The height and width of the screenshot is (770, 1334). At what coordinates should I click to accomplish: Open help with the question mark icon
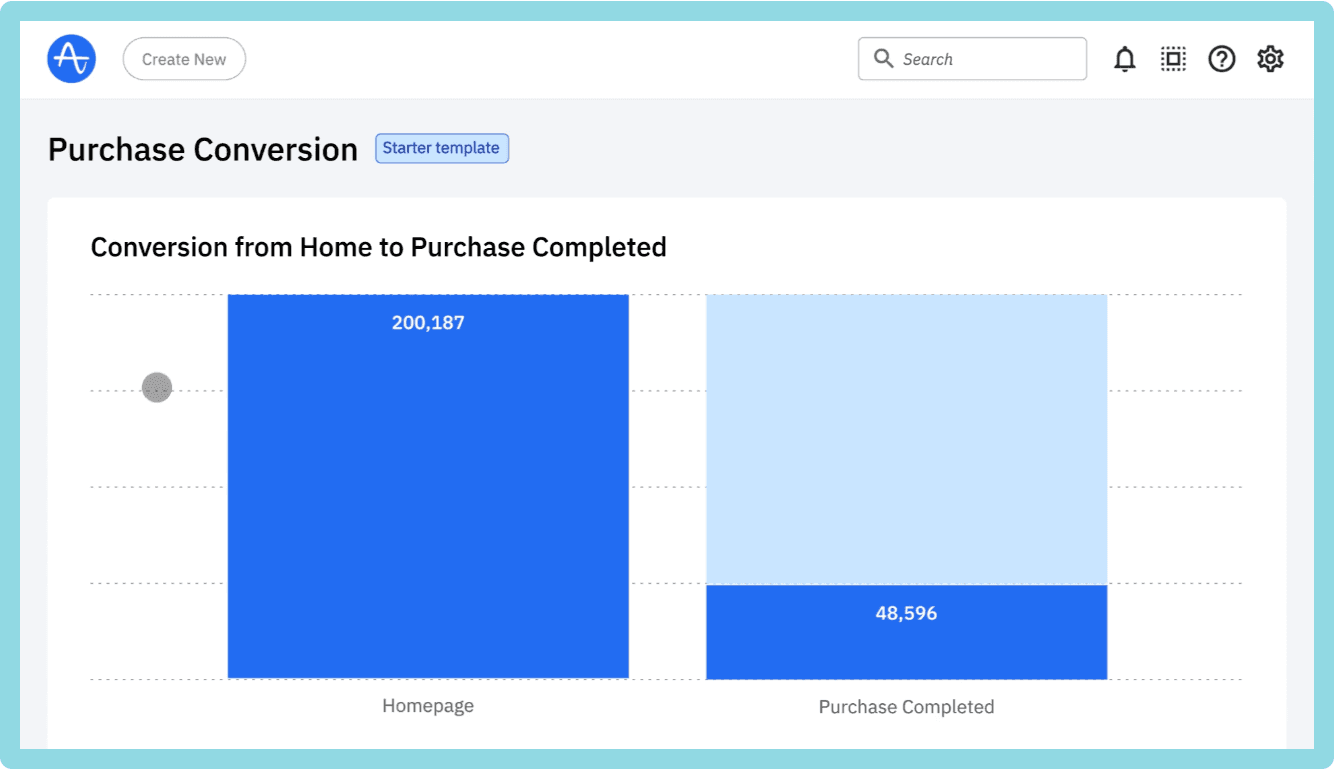point(1221,58)
